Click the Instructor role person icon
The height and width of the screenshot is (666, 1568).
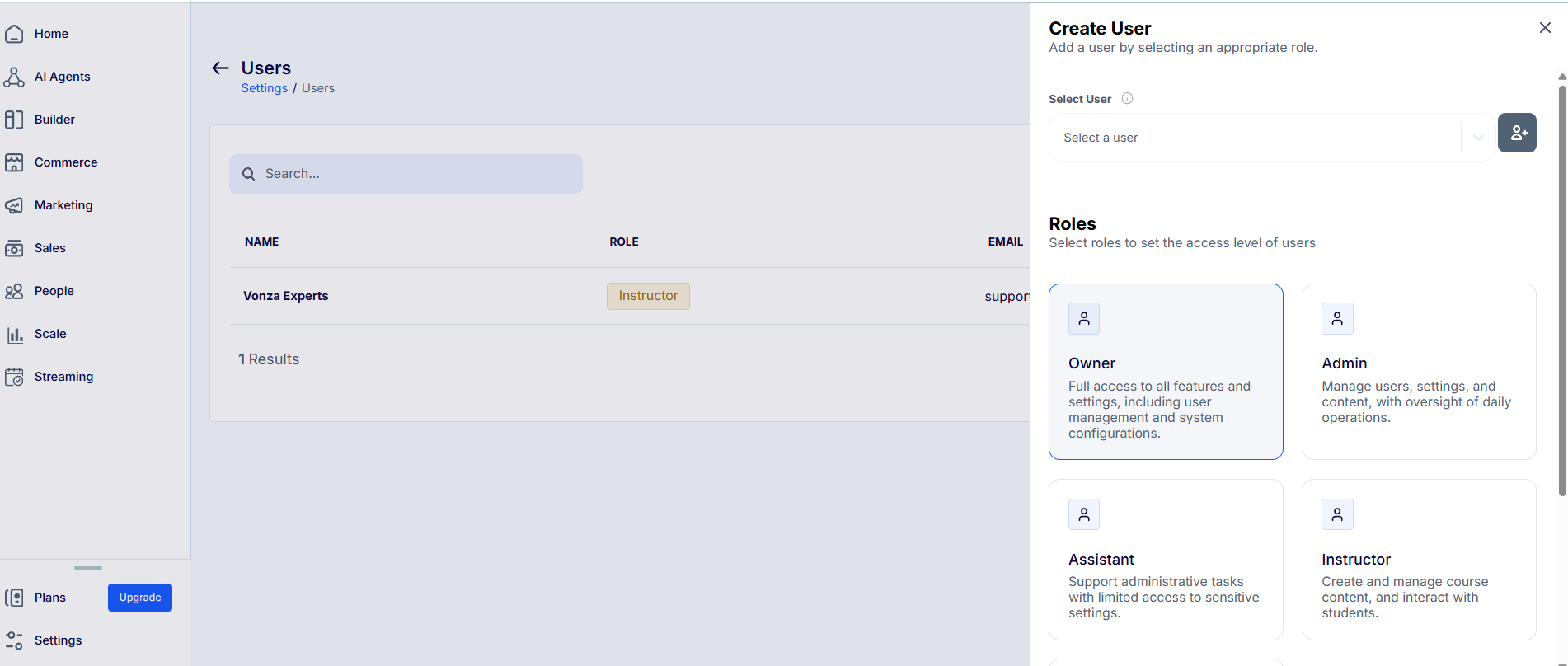pyautogui.click(x=1337, y=514)
